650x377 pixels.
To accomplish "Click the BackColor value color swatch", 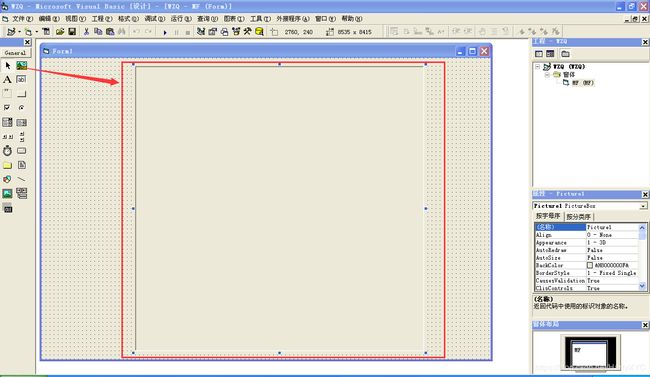I will (589, 265).
